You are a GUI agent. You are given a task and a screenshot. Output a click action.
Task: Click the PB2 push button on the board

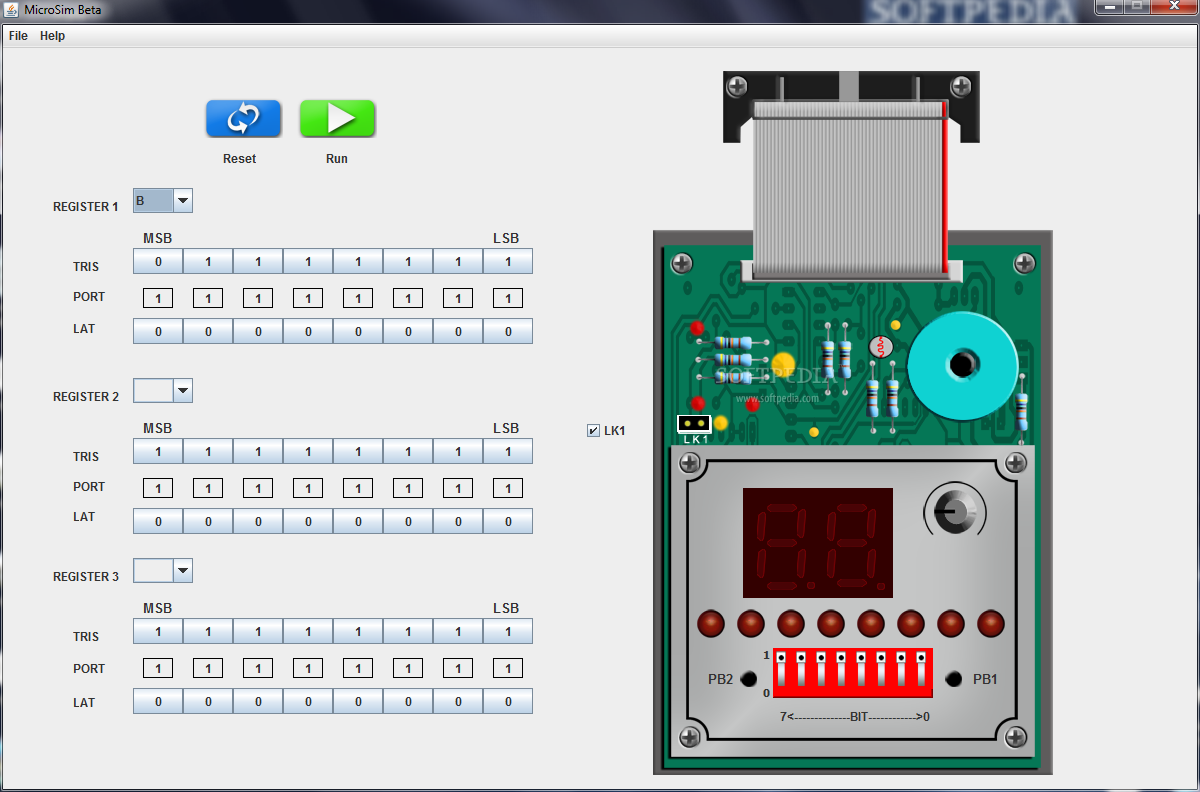pyautogui.click(x=748, y=679)
